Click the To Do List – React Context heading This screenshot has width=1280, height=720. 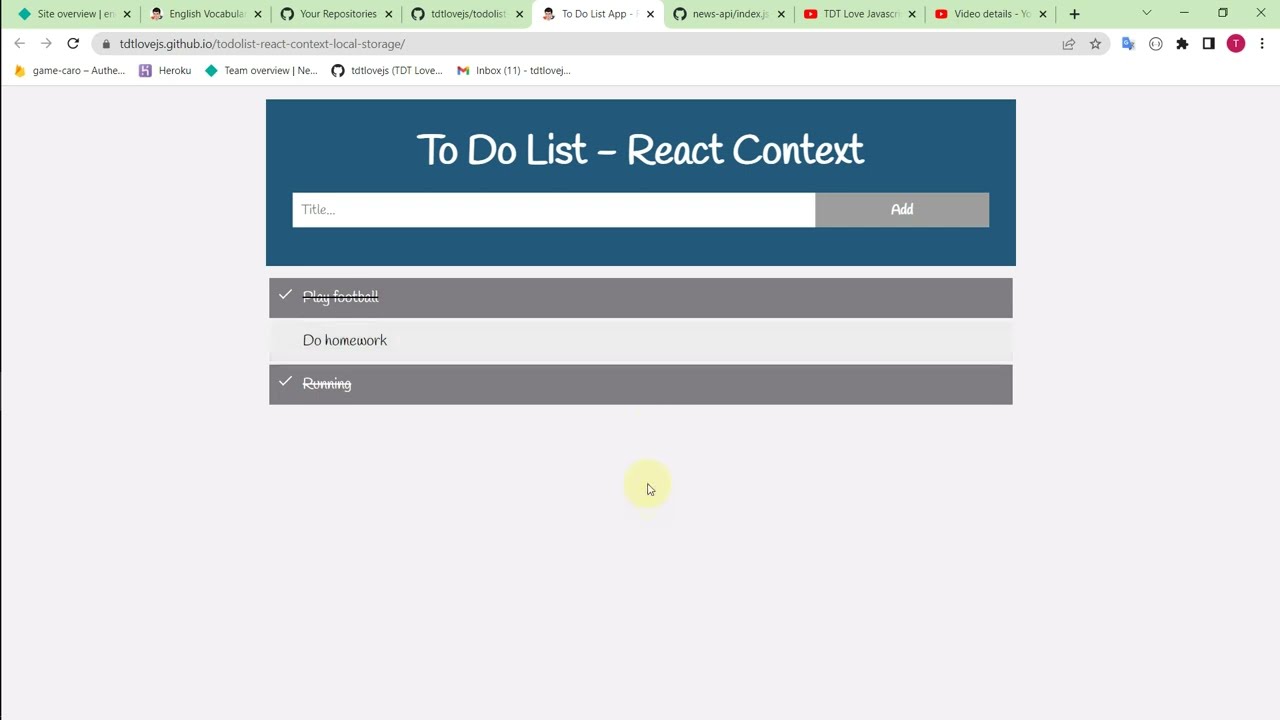[x=640, y=150]
